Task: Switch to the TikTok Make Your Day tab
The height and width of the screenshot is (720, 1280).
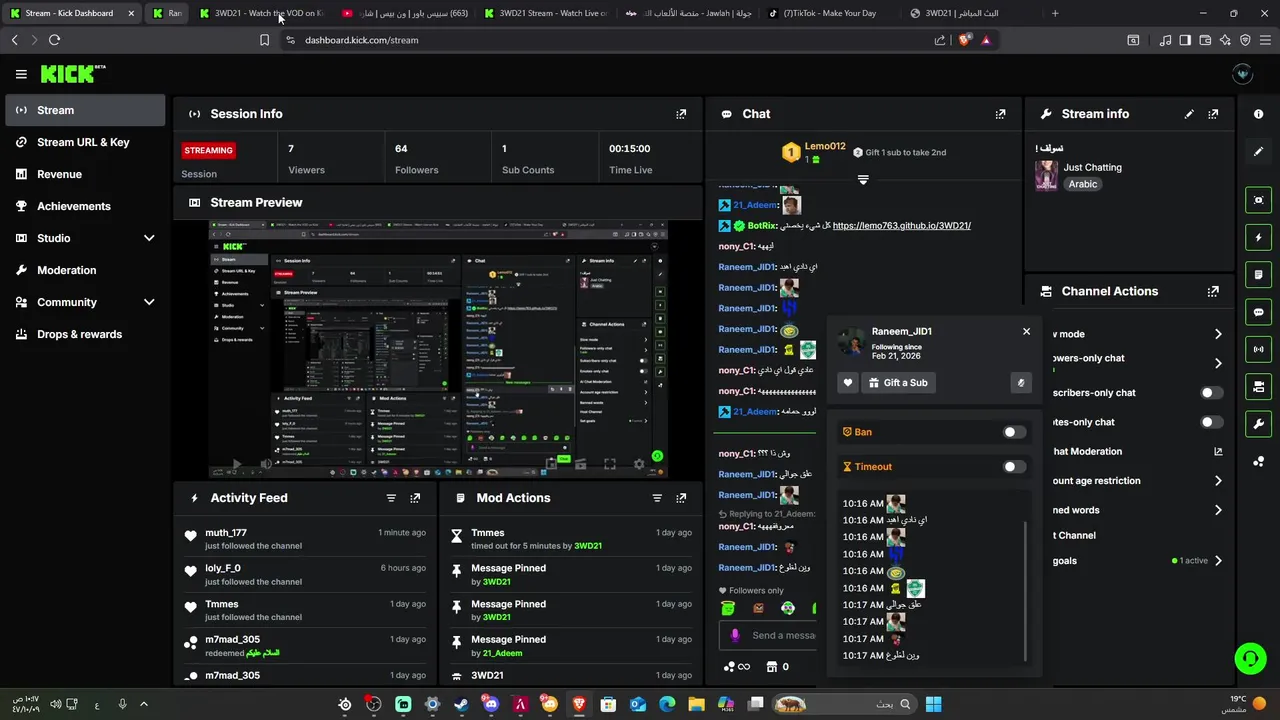Action: [829, 13]
